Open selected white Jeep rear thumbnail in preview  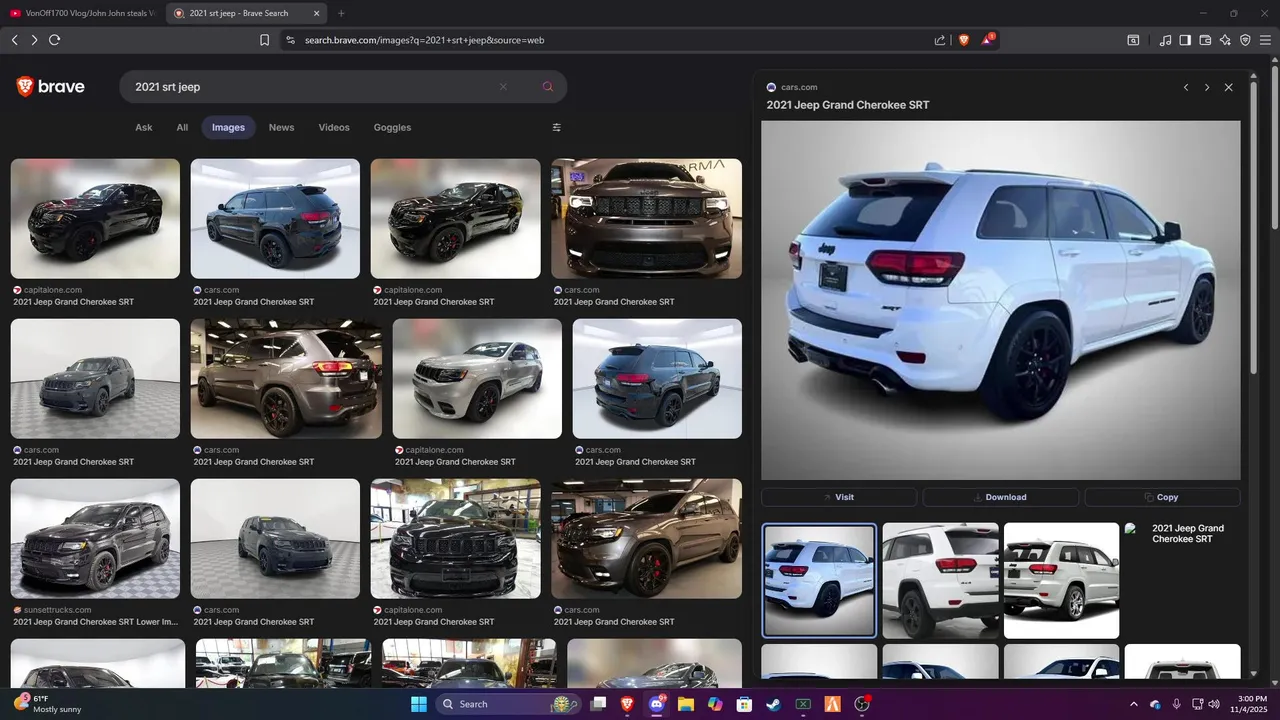click(x=819, y=580)
